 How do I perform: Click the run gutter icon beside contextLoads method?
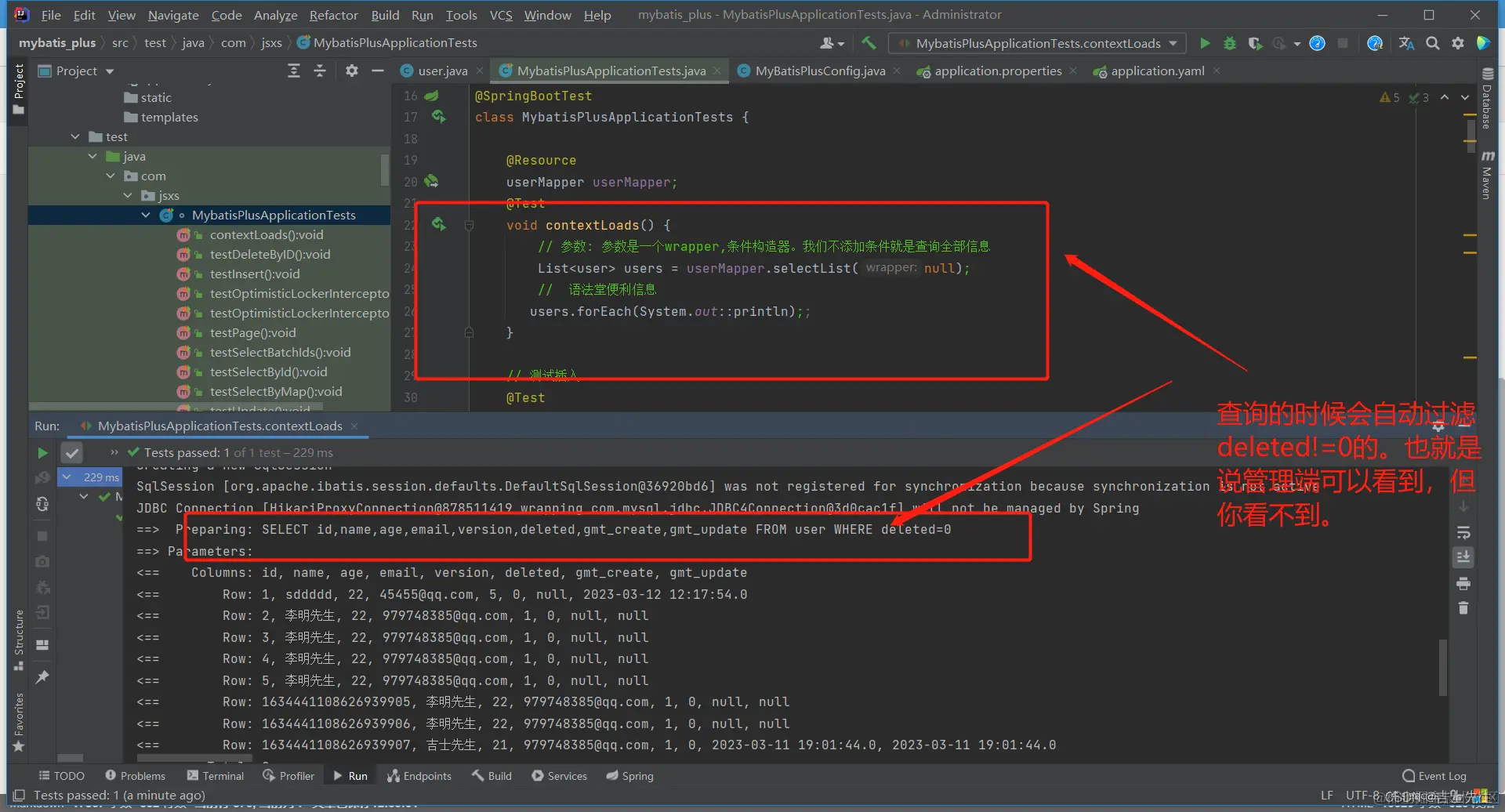(438, 225)
